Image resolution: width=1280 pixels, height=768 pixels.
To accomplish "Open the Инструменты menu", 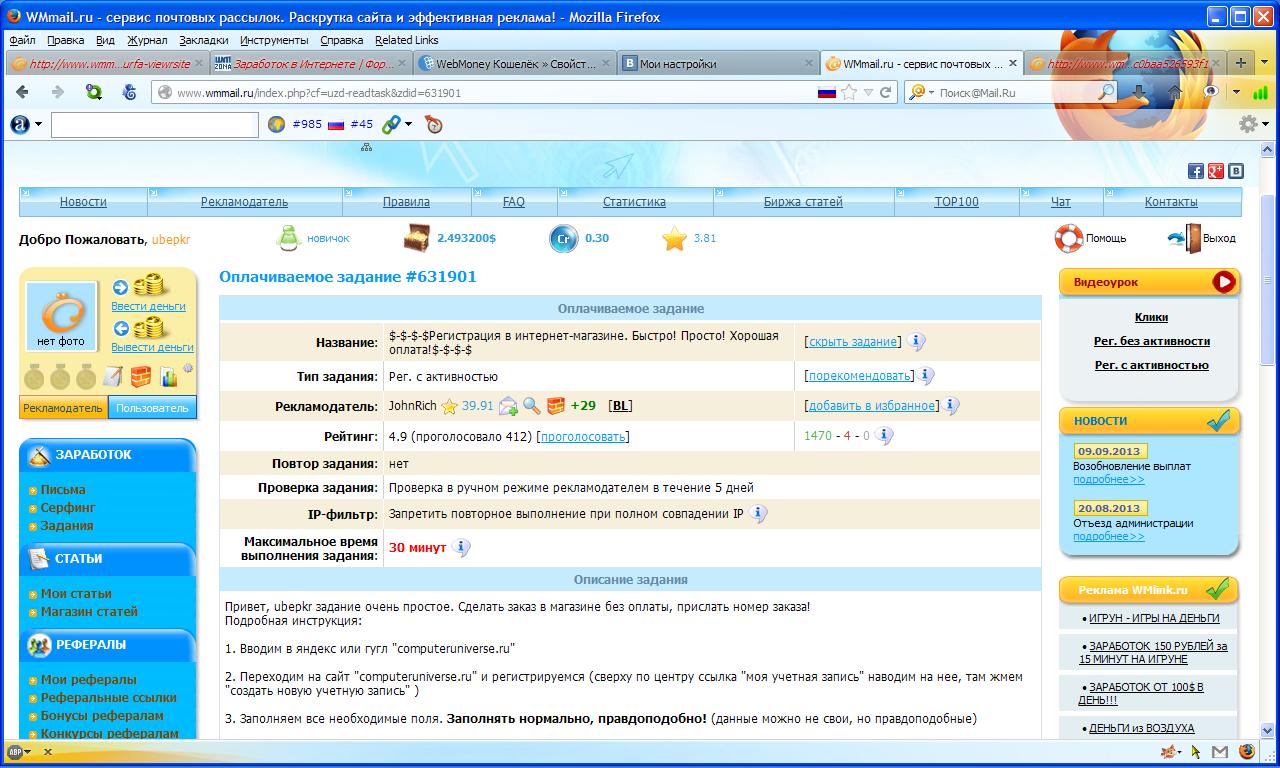I will coord(274,40).
